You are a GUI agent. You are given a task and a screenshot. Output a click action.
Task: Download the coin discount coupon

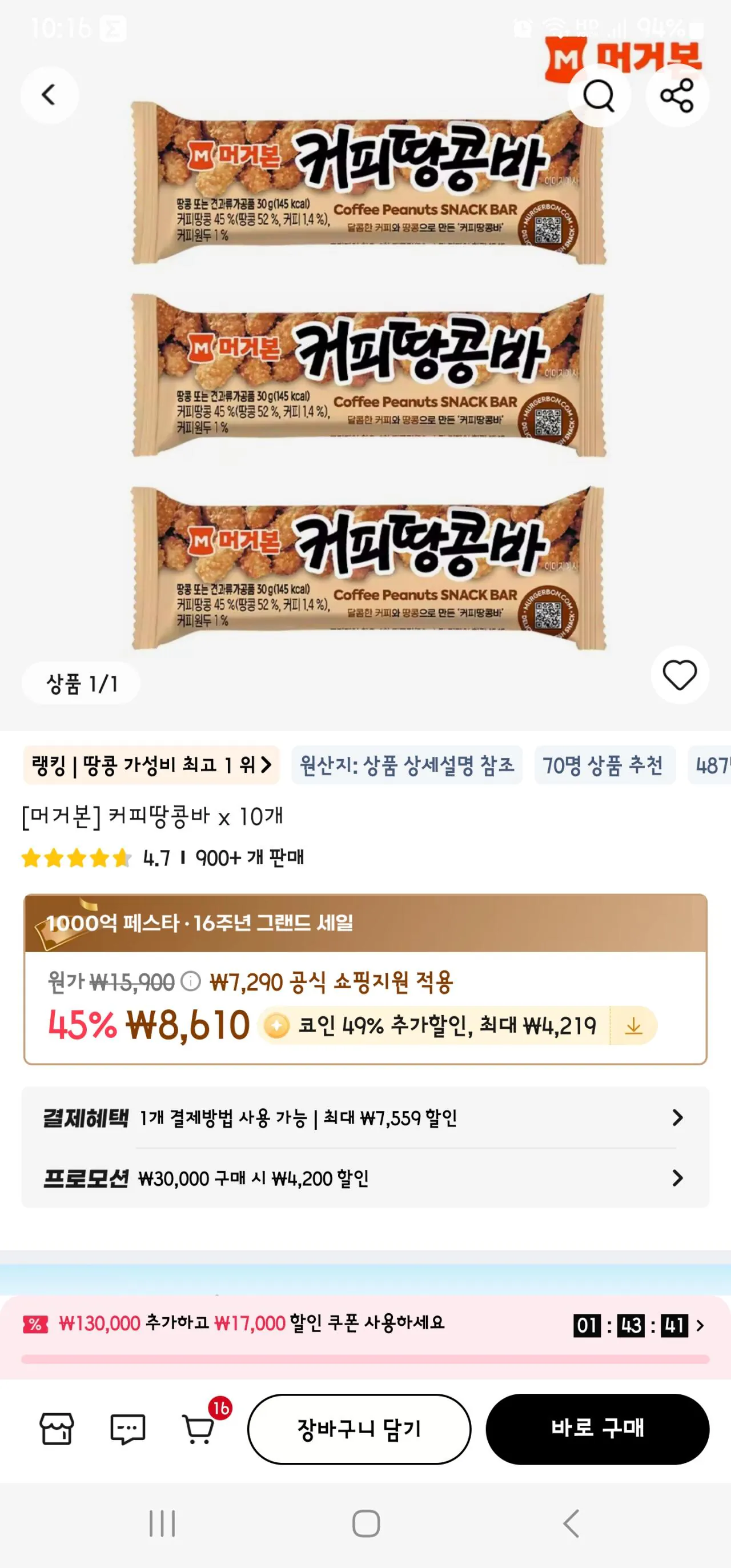pos(633,1026)
